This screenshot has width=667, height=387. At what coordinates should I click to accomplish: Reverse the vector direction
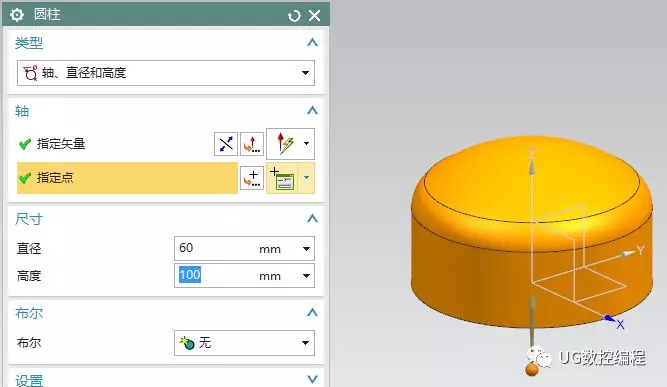tap(226, 144)
